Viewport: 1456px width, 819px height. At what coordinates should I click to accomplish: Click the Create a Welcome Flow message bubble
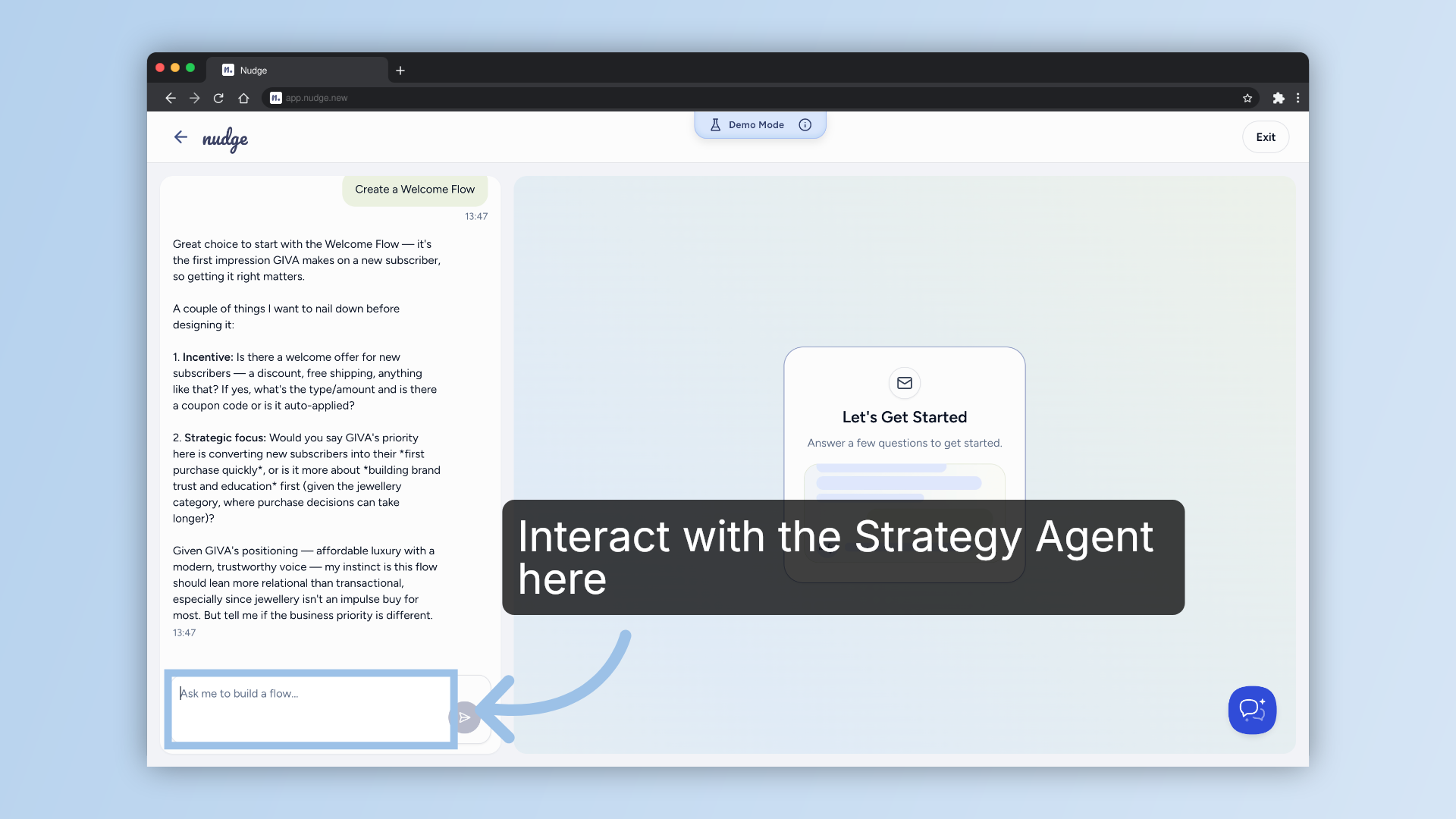pyautogui.click(x=415, y=190)
